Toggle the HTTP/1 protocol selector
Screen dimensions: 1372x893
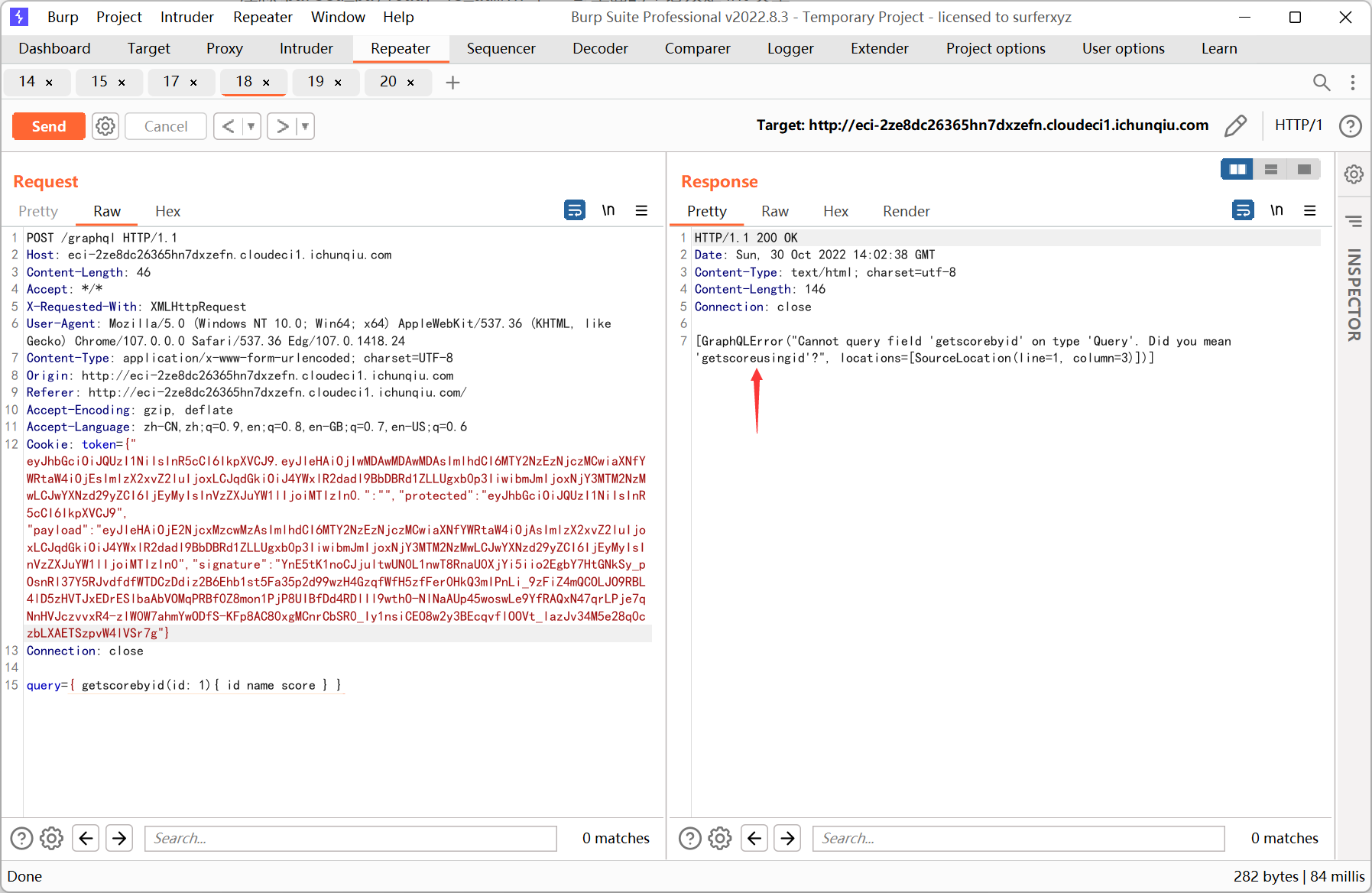[1298, 125]
